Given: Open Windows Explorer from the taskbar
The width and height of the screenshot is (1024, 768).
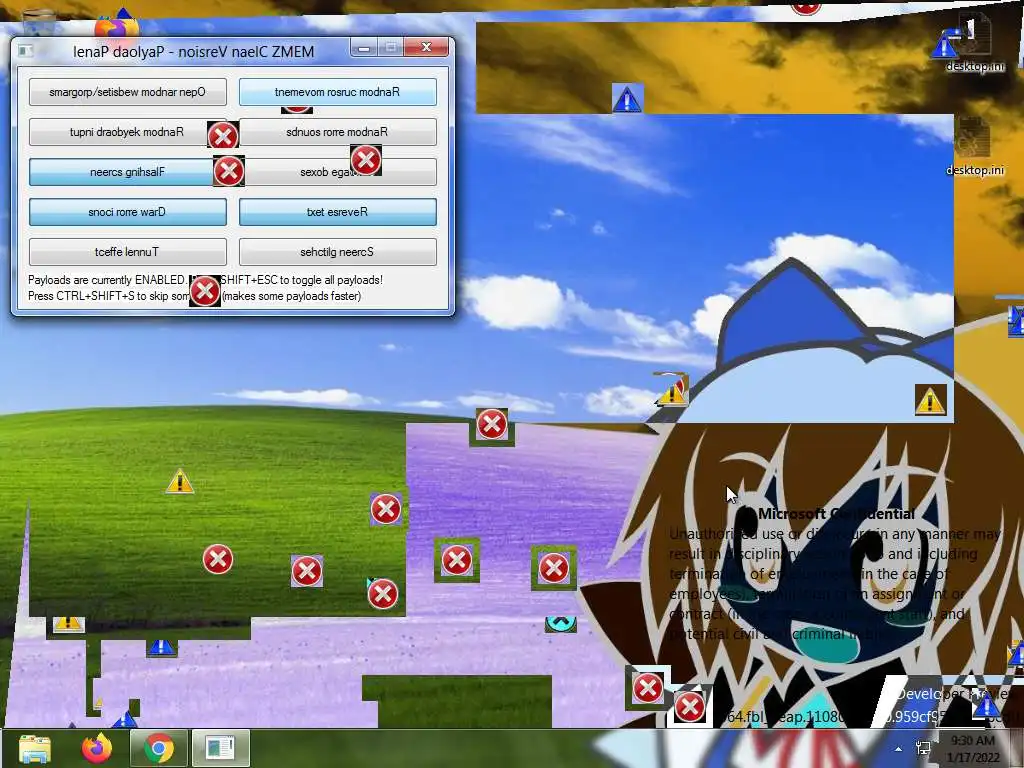Looking at the screenshot, I should [x=35, y=748].
